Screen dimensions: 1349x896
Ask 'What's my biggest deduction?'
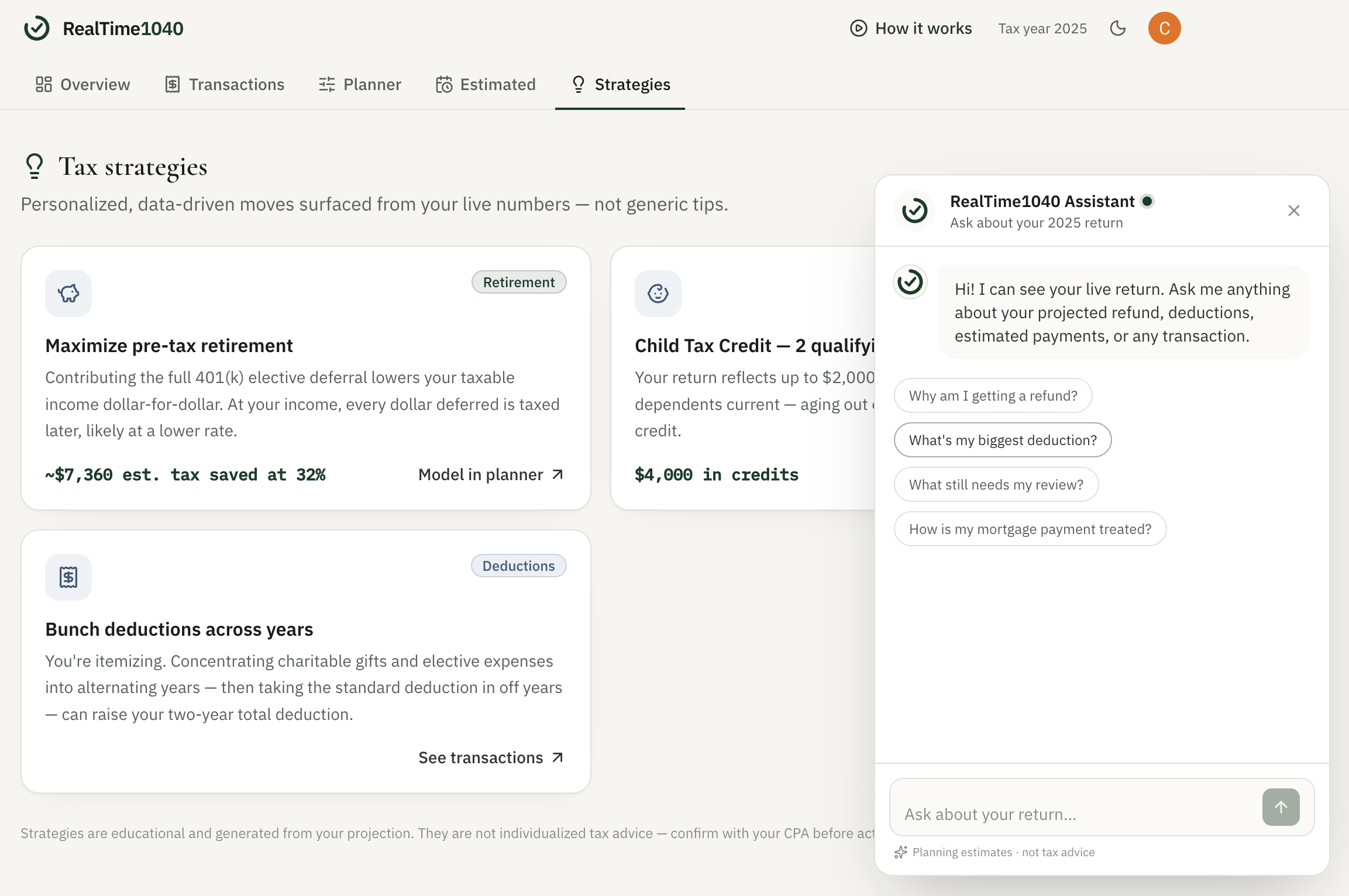(1003, 440)
